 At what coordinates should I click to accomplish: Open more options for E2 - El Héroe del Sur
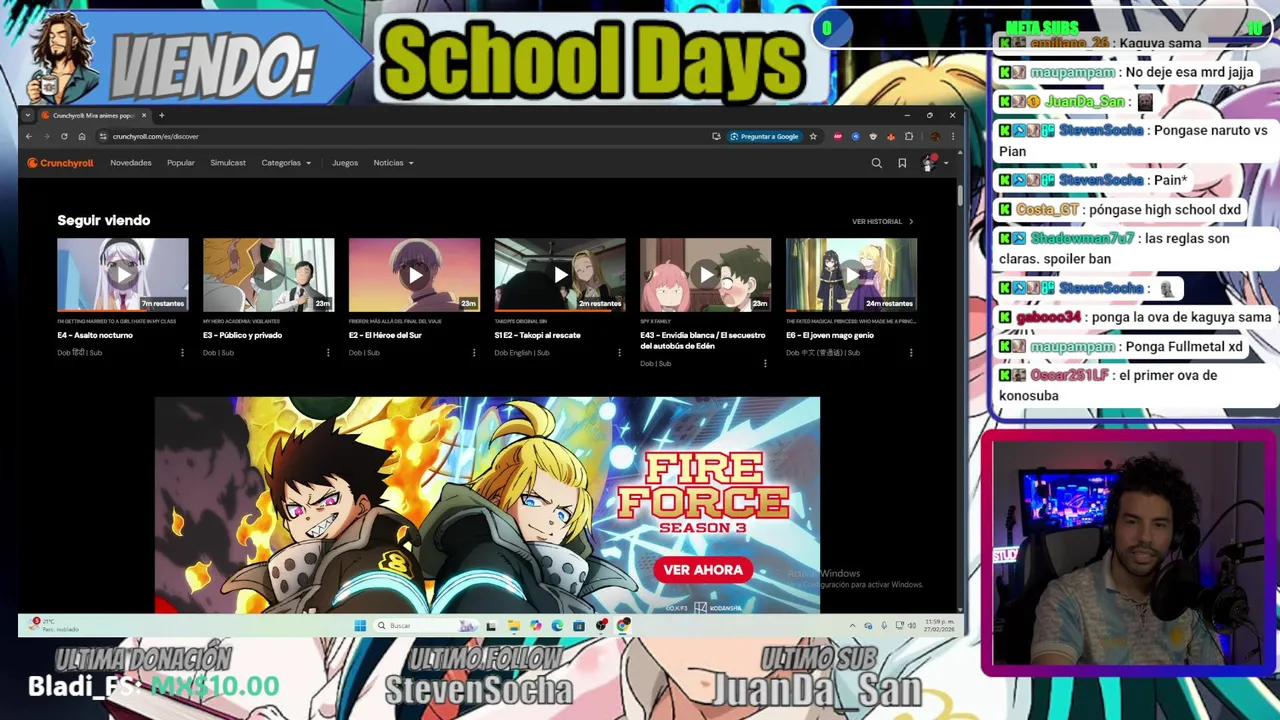(474, 353)
